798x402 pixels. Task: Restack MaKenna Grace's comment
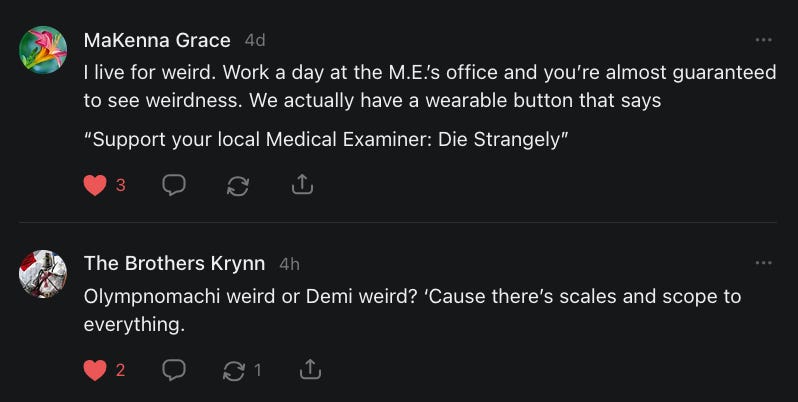pyautogui.click(x=238, y=185)
